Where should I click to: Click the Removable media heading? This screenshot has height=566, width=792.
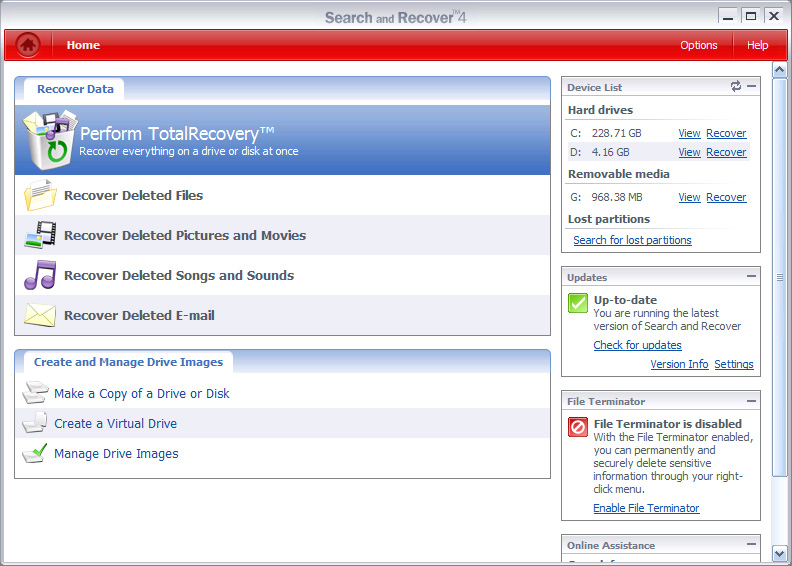pyautogui.click(x=618, y=174)
